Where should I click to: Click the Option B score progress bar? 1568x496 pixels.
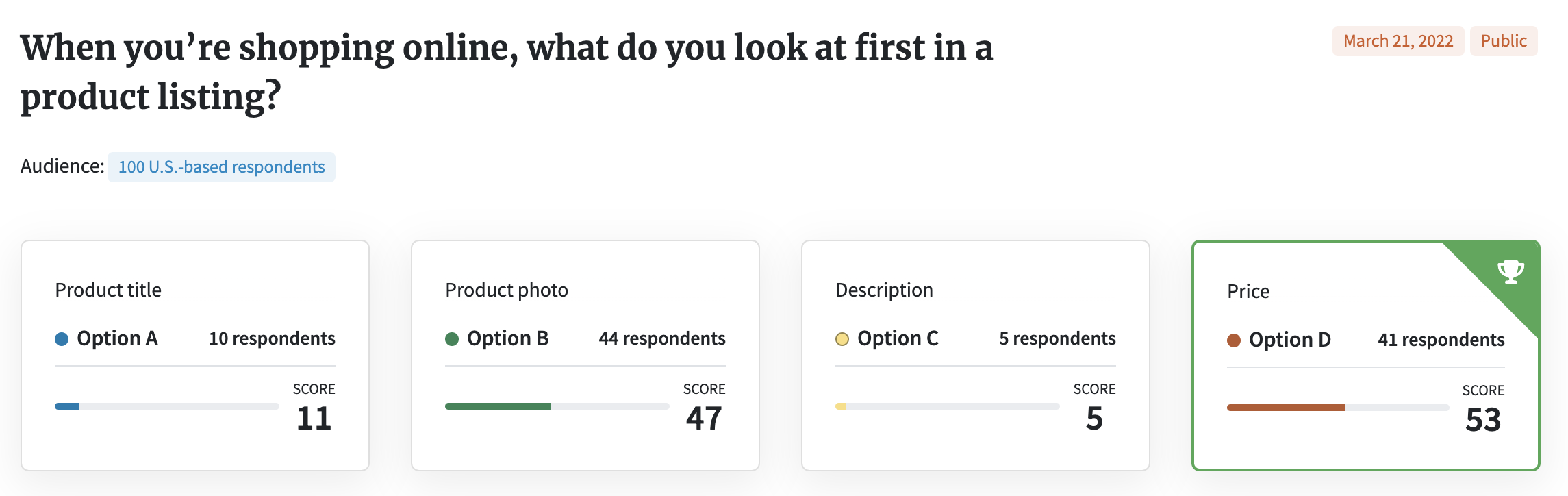pos(557,406)
